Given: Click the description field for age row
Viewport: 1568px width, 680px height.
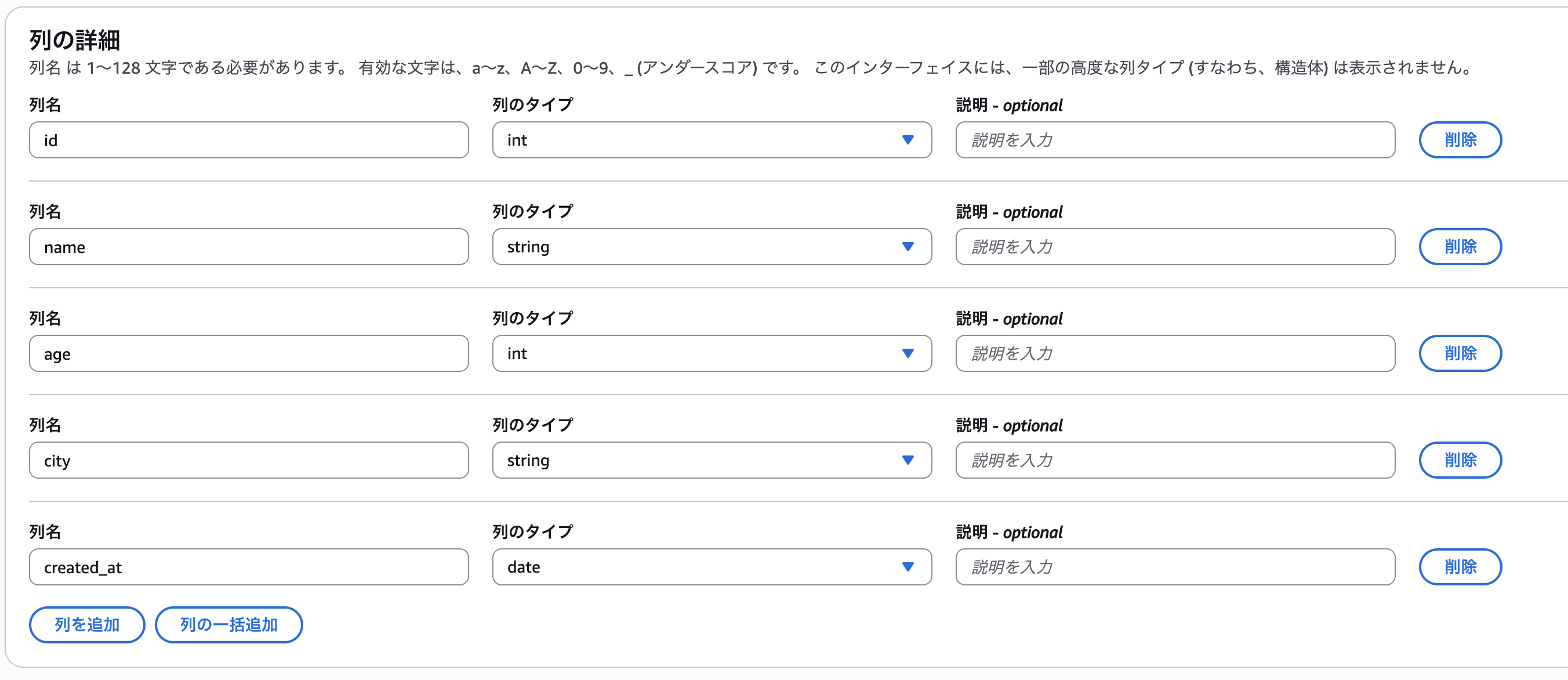Looking at the screenshot, I should click(1175, 353).
